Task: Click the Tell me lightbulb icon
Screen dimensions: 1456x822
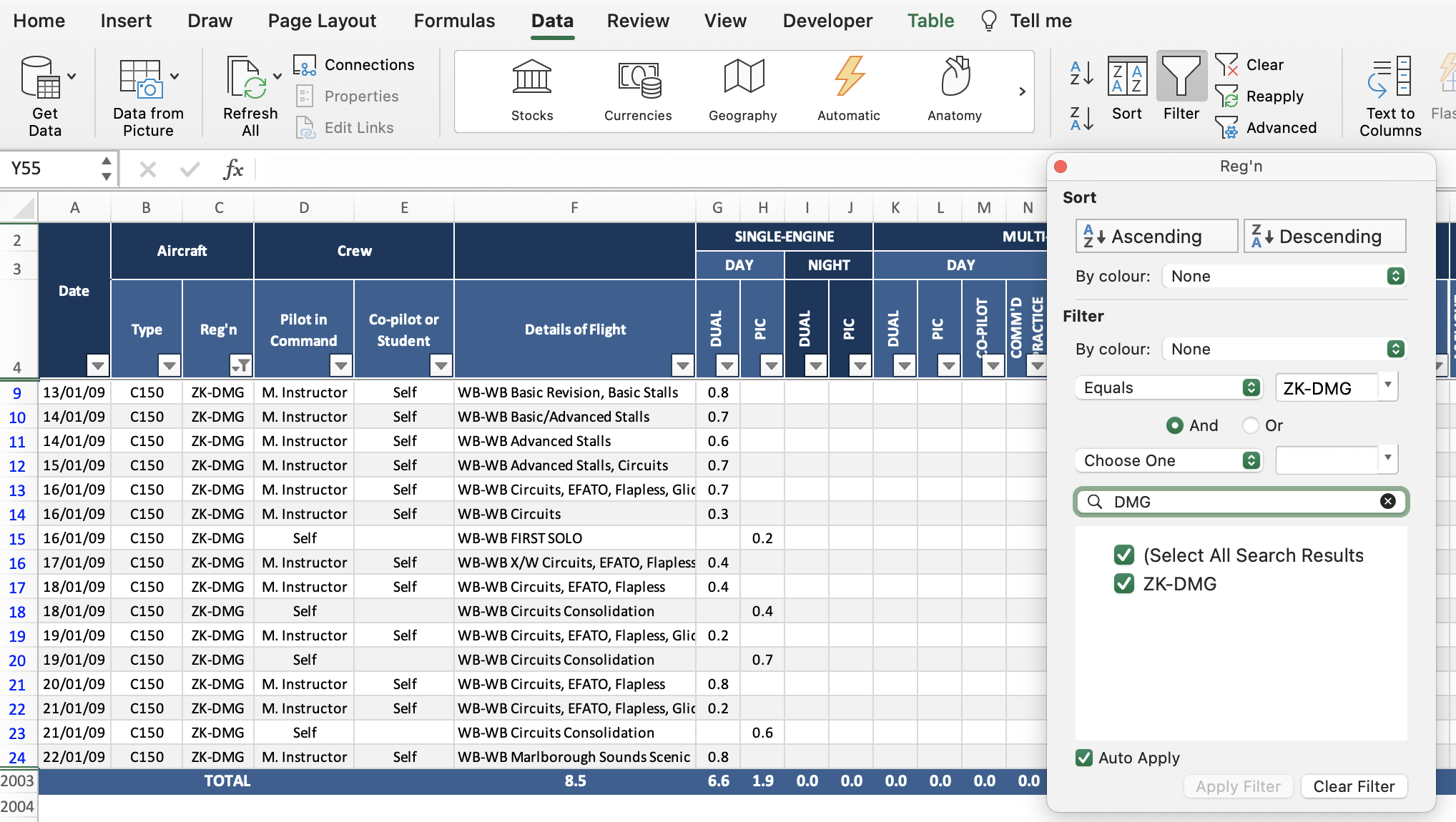Action: click(x=988, y=21)
